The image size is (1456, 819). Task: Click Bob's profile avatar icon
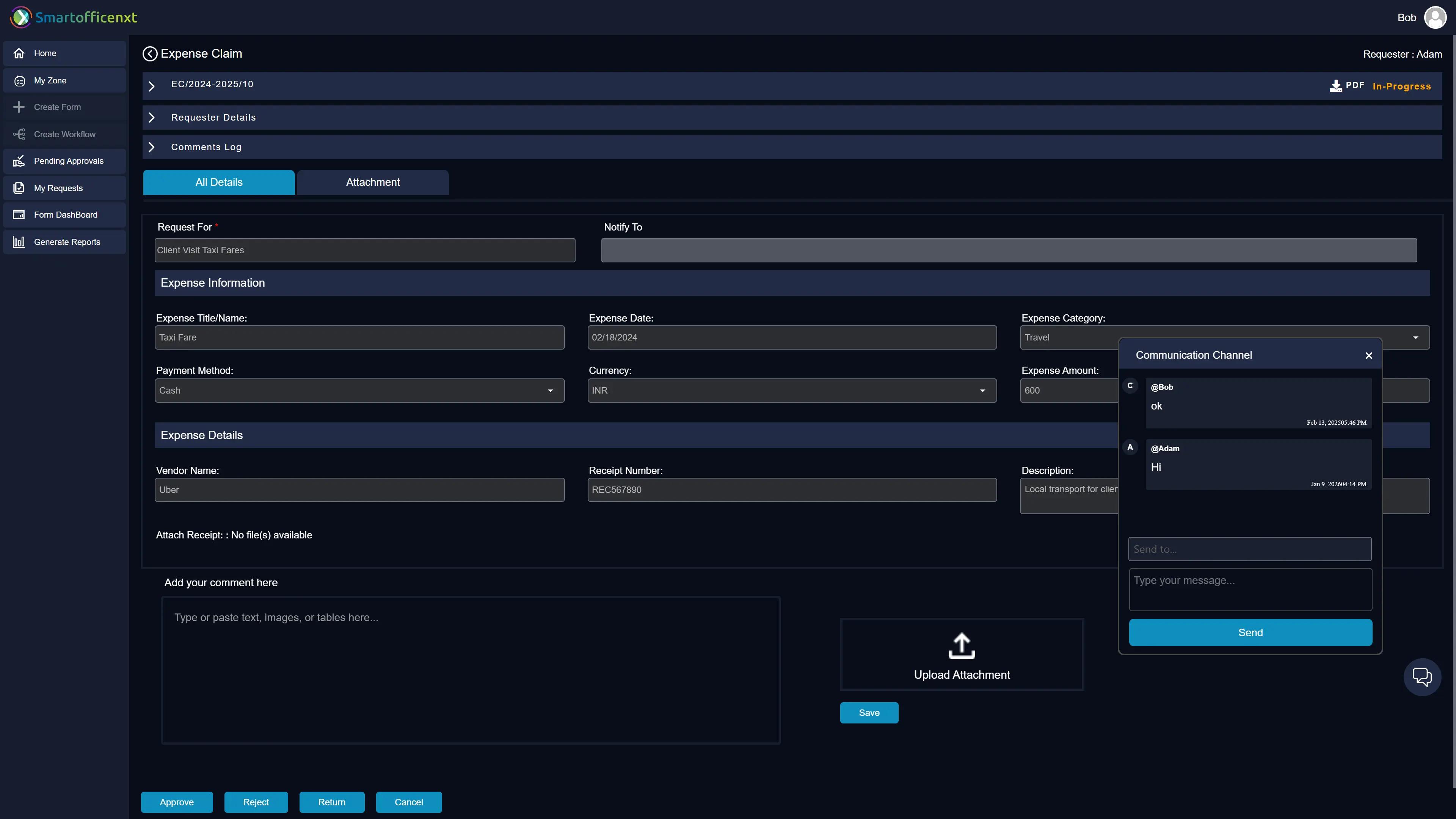coord(1435,17)
